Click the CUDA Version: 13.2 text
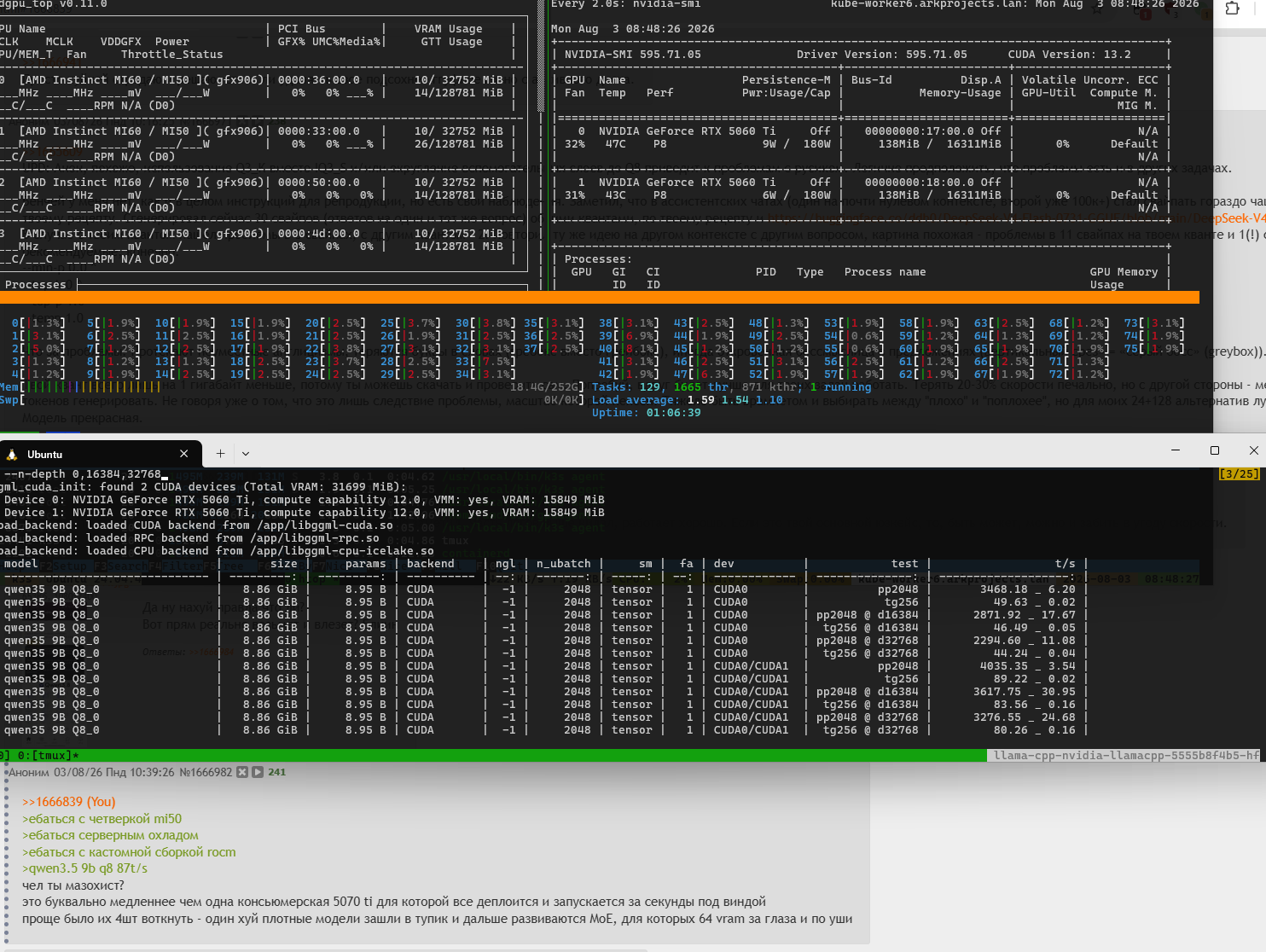Image resolution: width=1266 pixels, height=952 pixels. tap(1069, 55)
